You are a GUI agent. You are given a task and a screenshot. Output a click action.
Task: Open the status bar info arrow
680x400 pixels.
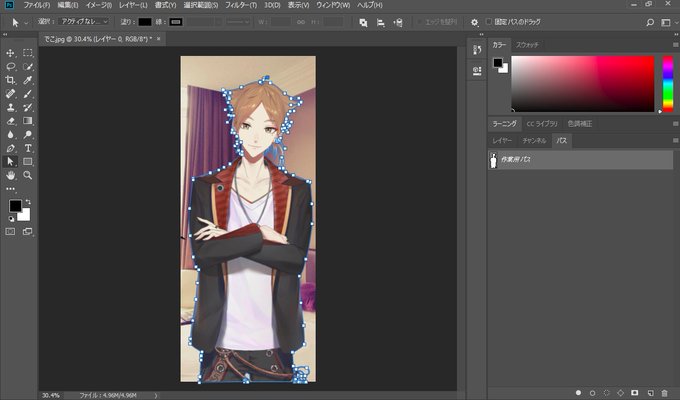(156, 395)
